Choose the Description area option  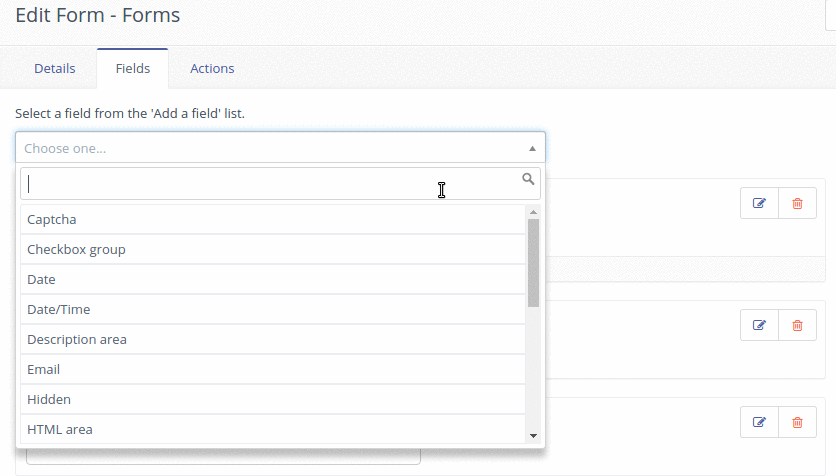pos(272,339)
